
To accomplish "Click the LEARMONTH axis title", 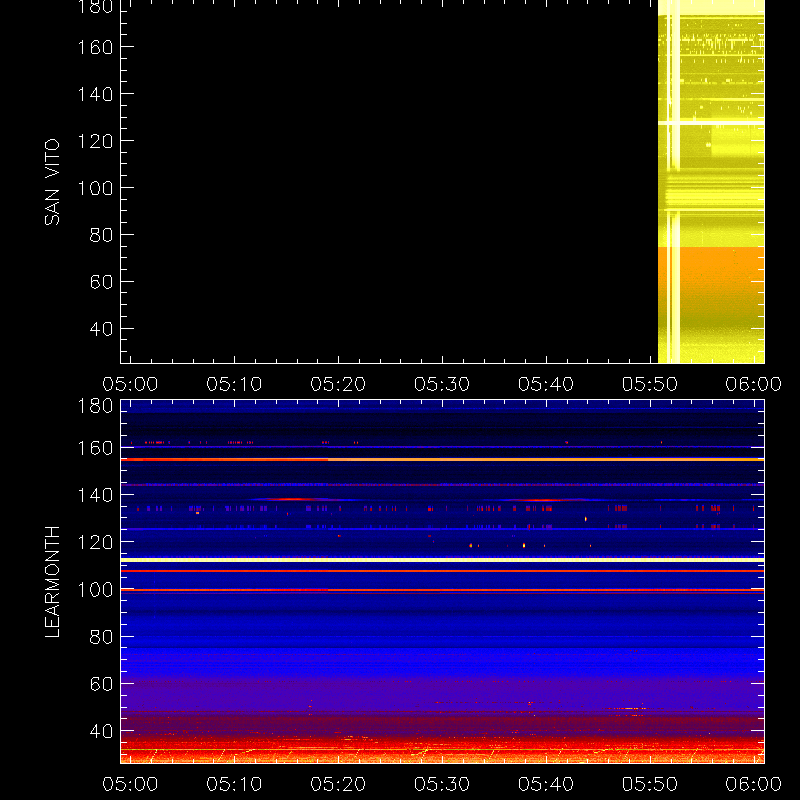I will [52, 582].
